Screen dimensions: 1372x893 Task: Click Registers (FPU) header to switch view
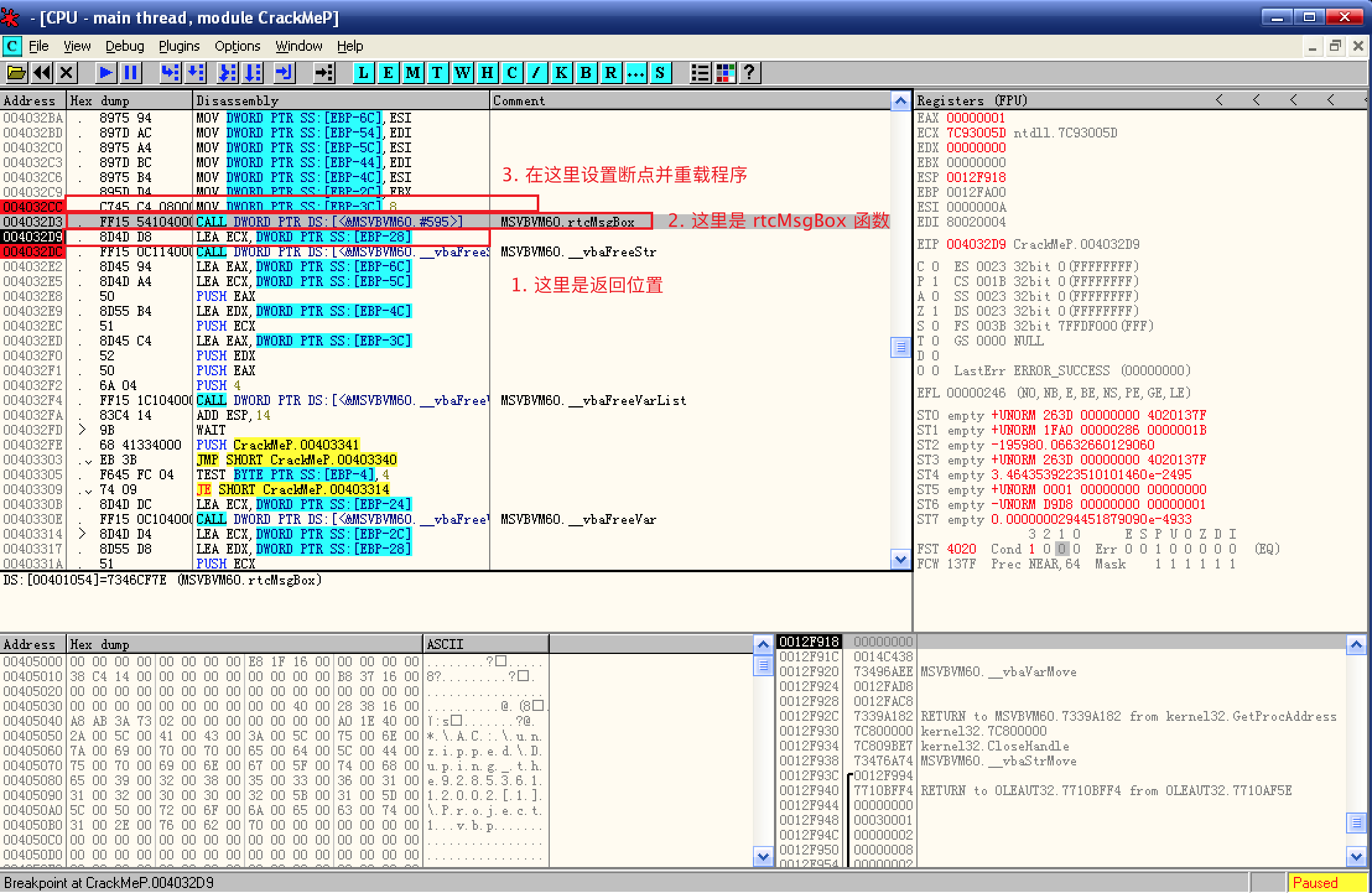[x=972, y=100]
